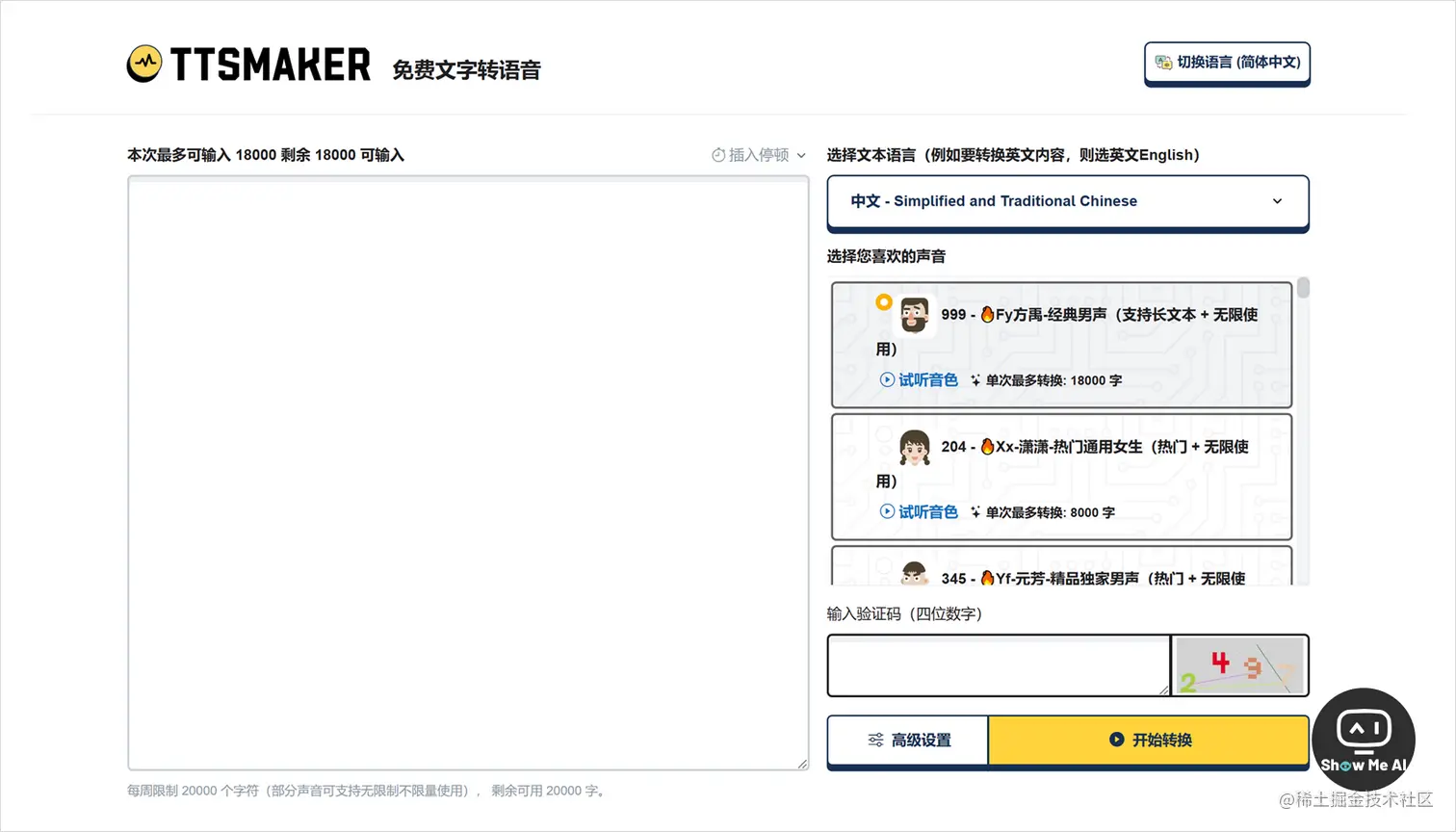Image resolution: width=1456 pixels, height=832 pixels.
Task: Click the 开始转换 start conversion button
Action: [x=1149, y=741]
